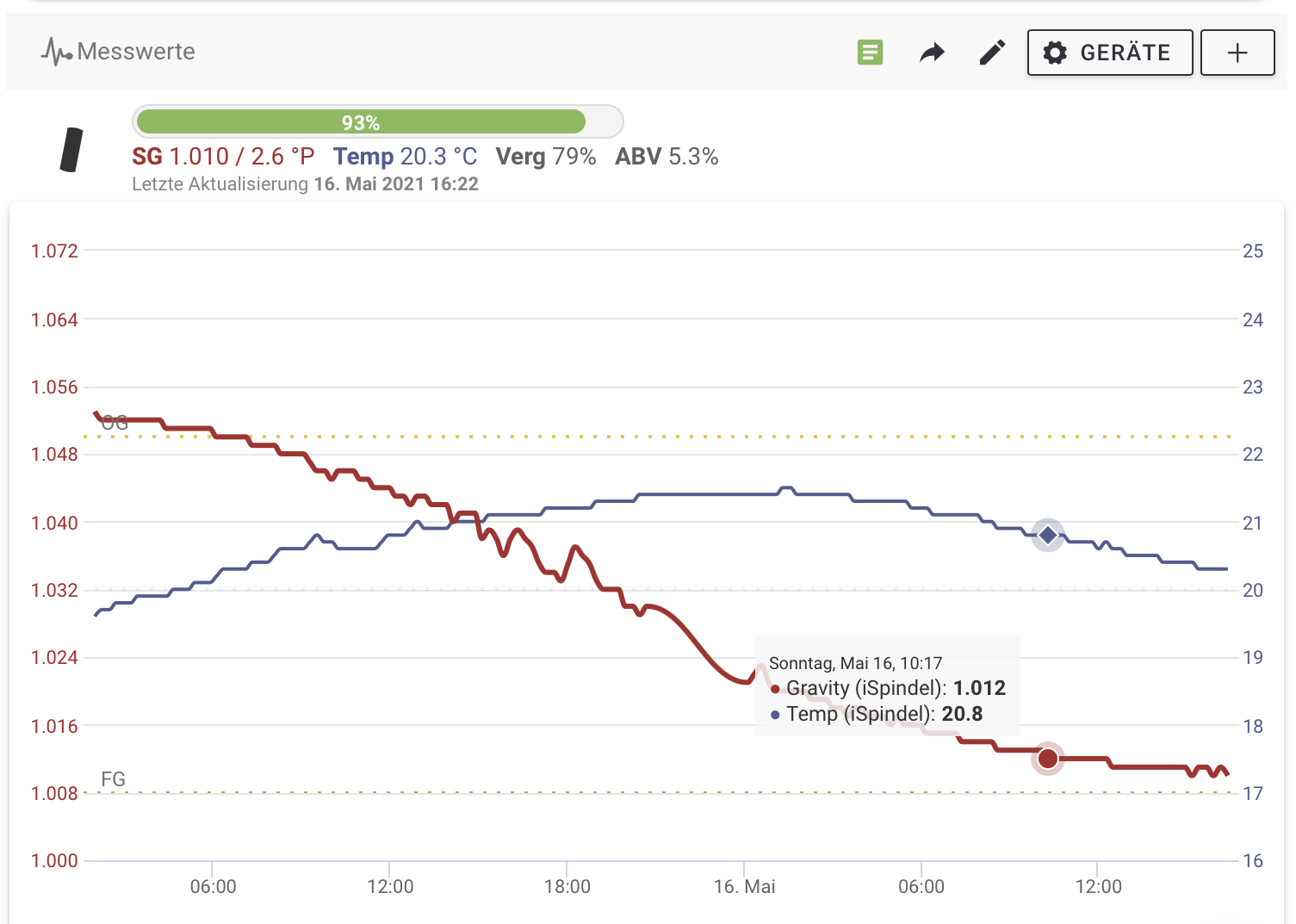Click the plus add button
Viewport: 1296px width, 924px height.
1237,53
